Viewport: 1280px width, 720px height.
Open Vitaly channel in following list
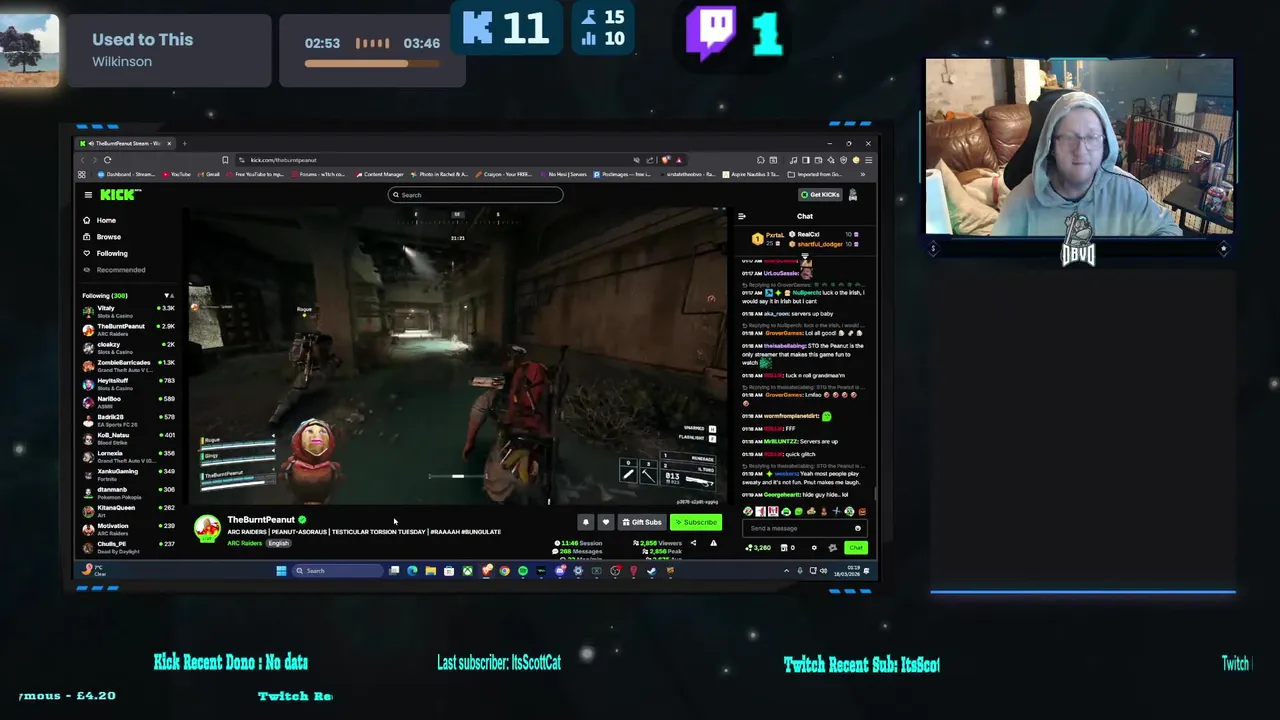click(x=128, y=311)
